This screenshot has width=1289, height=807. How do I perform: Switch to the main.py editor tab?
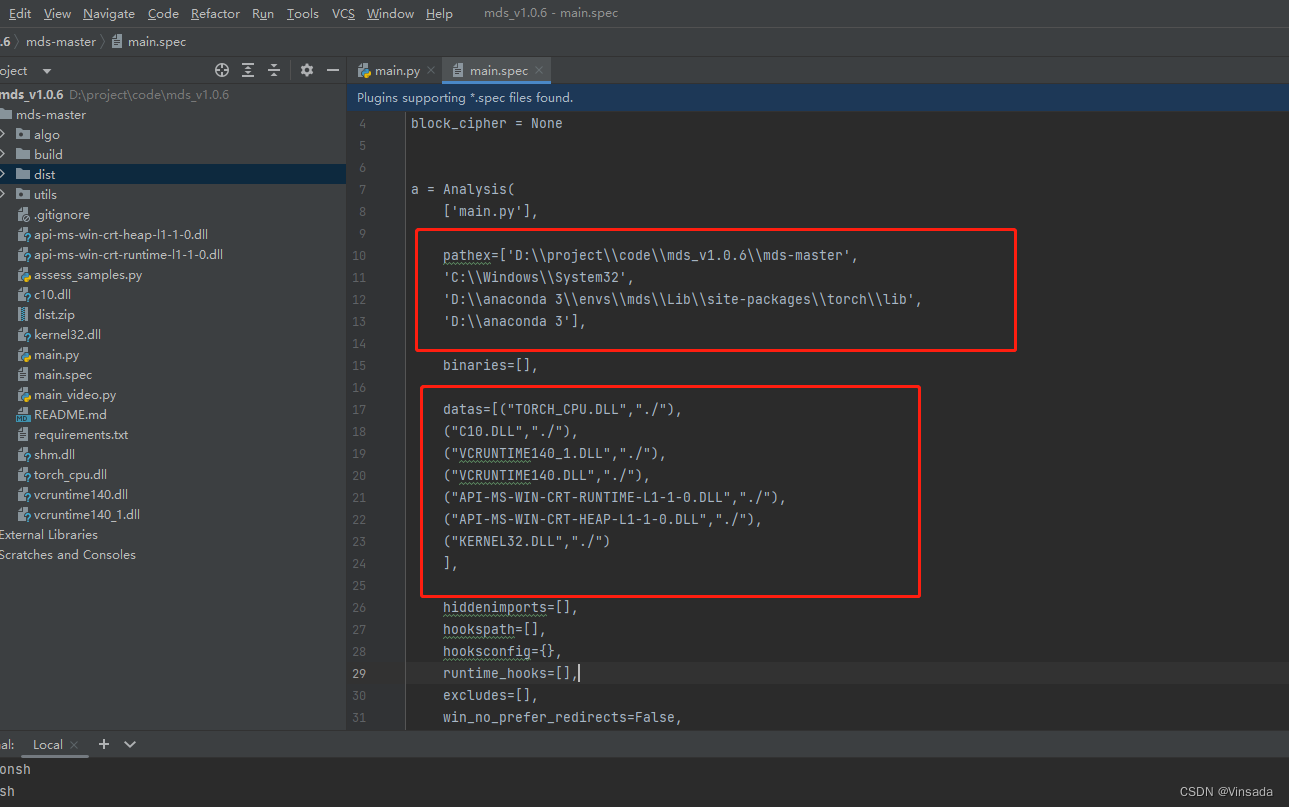397,70
